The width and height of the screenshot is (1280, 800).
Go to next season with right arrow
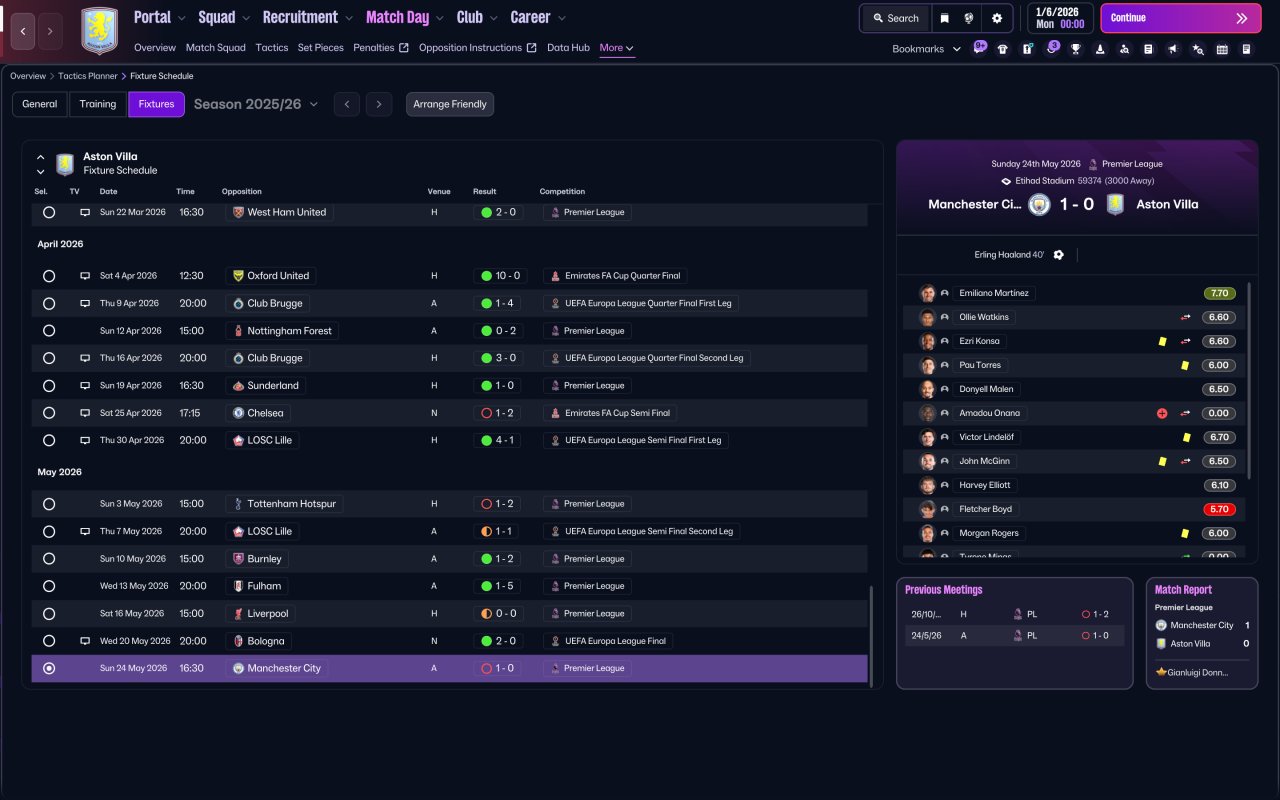[378, 104]
